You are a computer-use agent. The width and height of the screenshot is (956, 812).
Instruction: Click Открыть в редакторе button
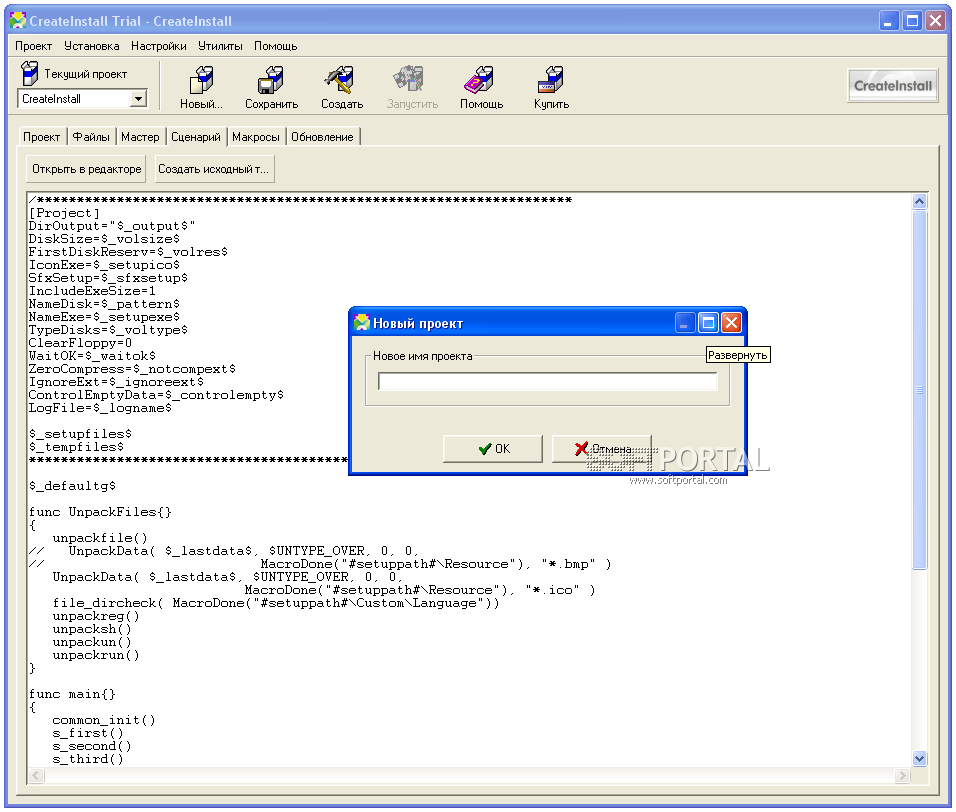click(x=87, y=169)
